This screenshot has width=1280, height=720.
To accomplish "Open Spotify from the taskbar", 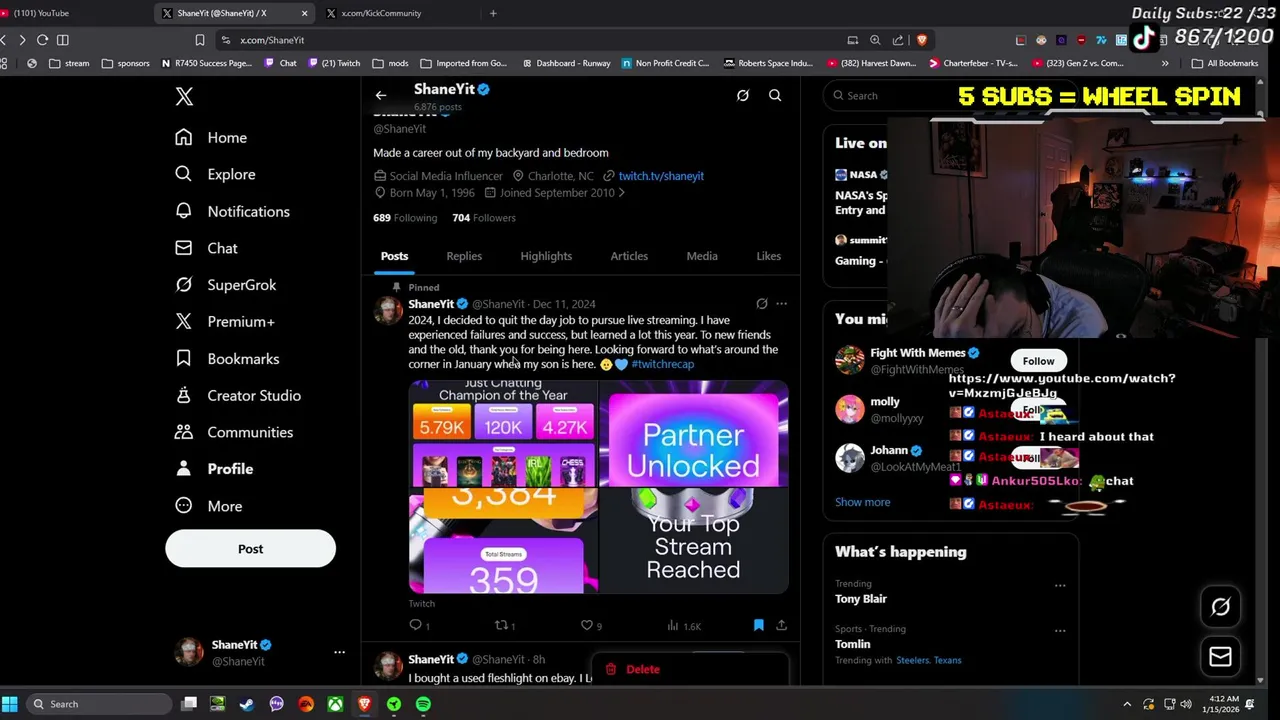I will [x=423, y=704].
